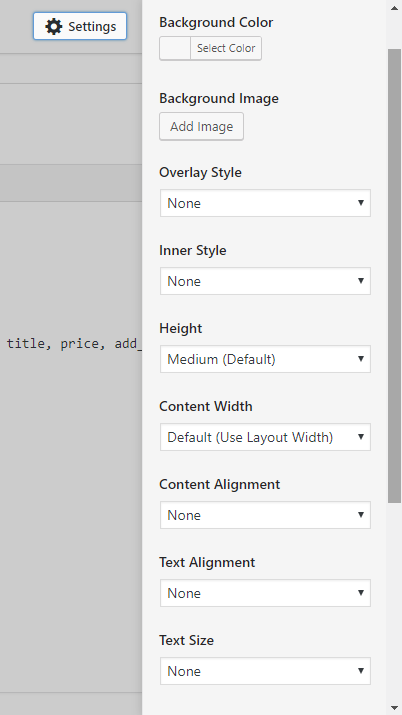Click the Content Width dropdown arrow
402x715 pixels.
tap(361, 436)
